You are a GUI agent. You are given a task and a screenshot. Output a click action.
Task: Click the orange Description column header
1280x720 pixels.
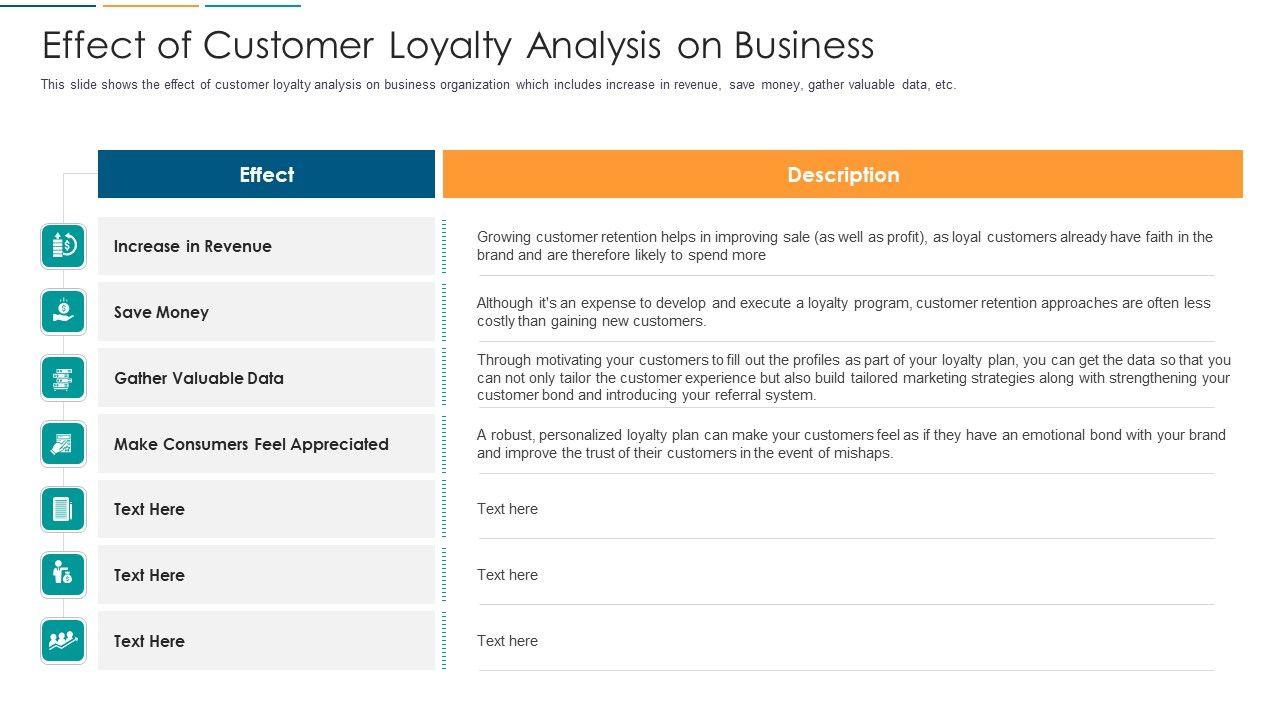point(842,175)
